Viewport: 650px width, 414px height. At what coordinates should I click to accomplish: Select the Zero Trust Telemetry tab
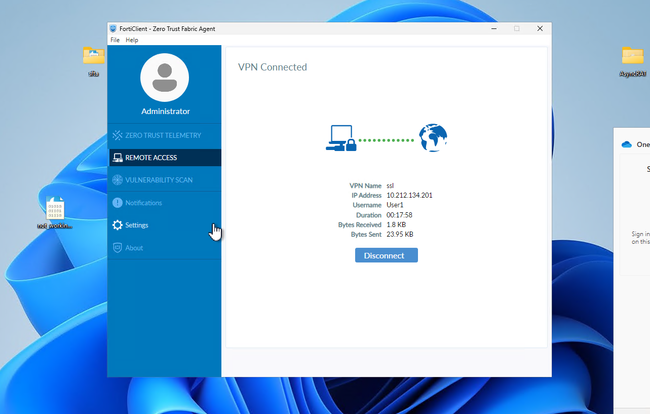(x=164, y=135)
